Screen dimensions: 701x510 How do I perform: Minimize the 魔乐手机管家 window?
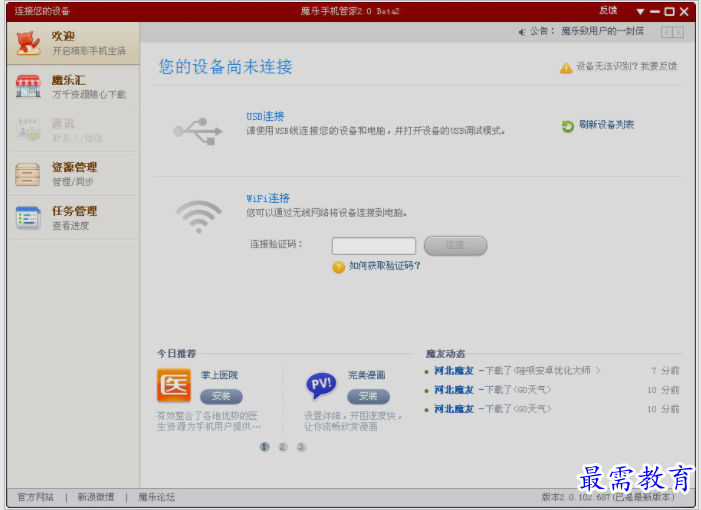click(655, 12)
